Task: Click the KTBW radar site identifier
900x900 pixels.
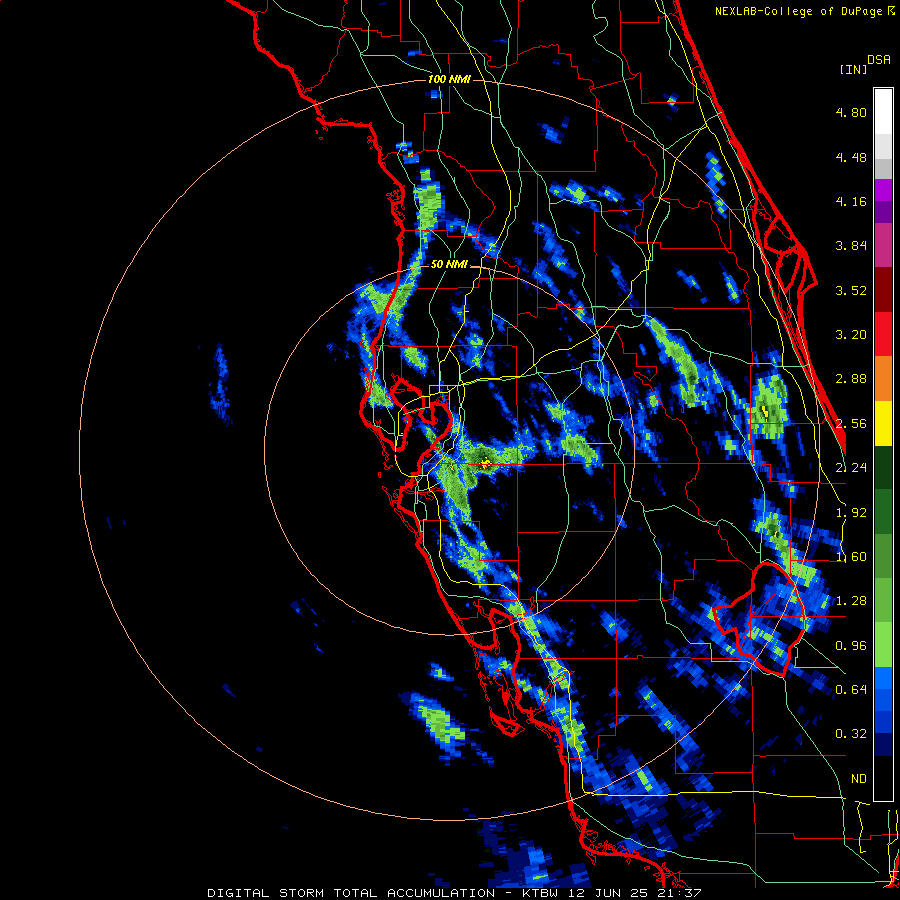Action: [x=540, y=893]
